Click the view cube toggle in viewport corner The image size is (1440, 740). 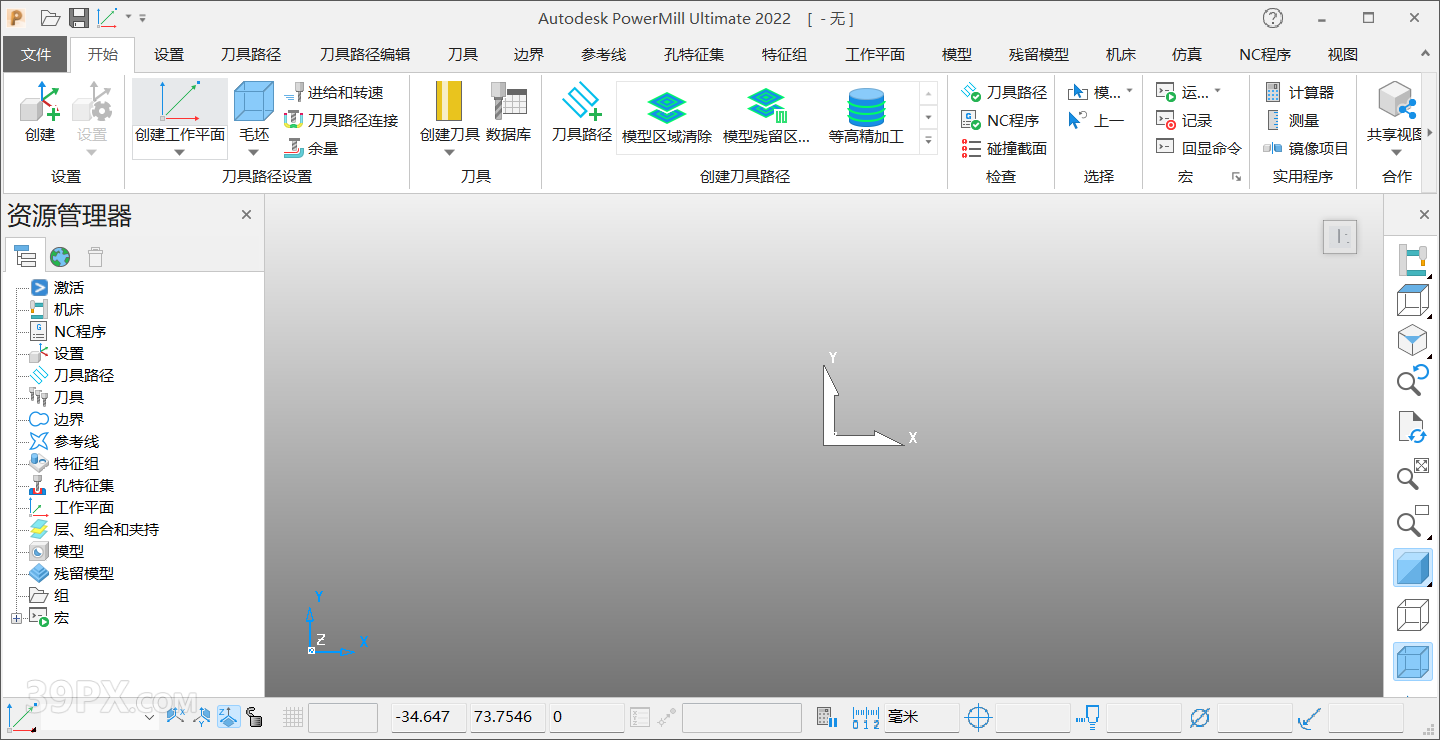[x=1340, y=237]
